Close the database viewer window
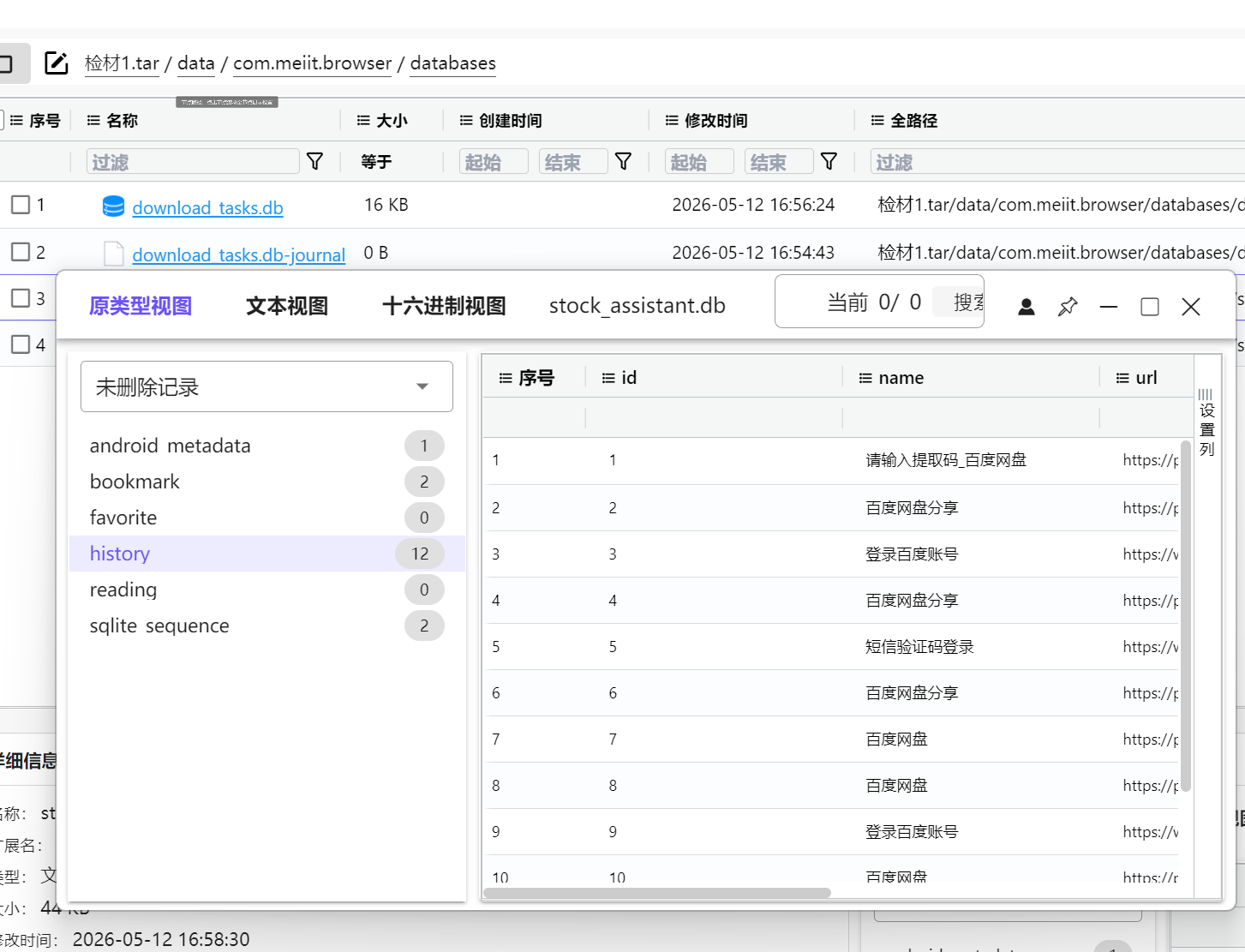 (1191, 307)
